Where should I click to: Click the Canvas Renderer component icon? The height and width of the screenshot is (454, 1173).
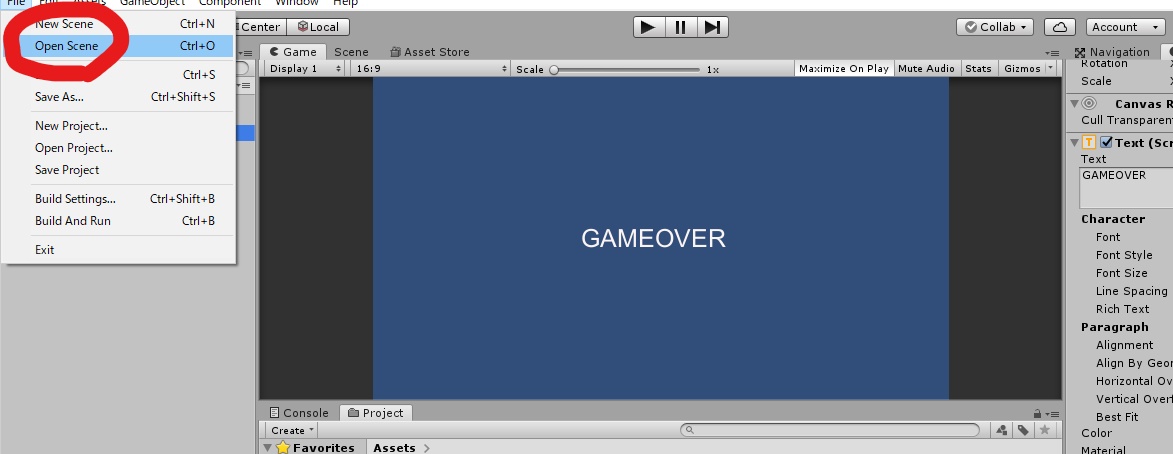(x=1089, y=104)
